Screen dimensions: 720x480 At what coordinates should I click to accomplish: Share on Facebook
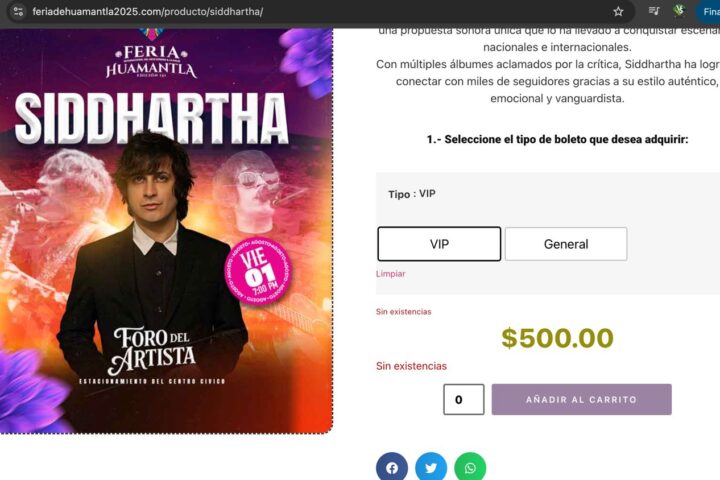392,467
